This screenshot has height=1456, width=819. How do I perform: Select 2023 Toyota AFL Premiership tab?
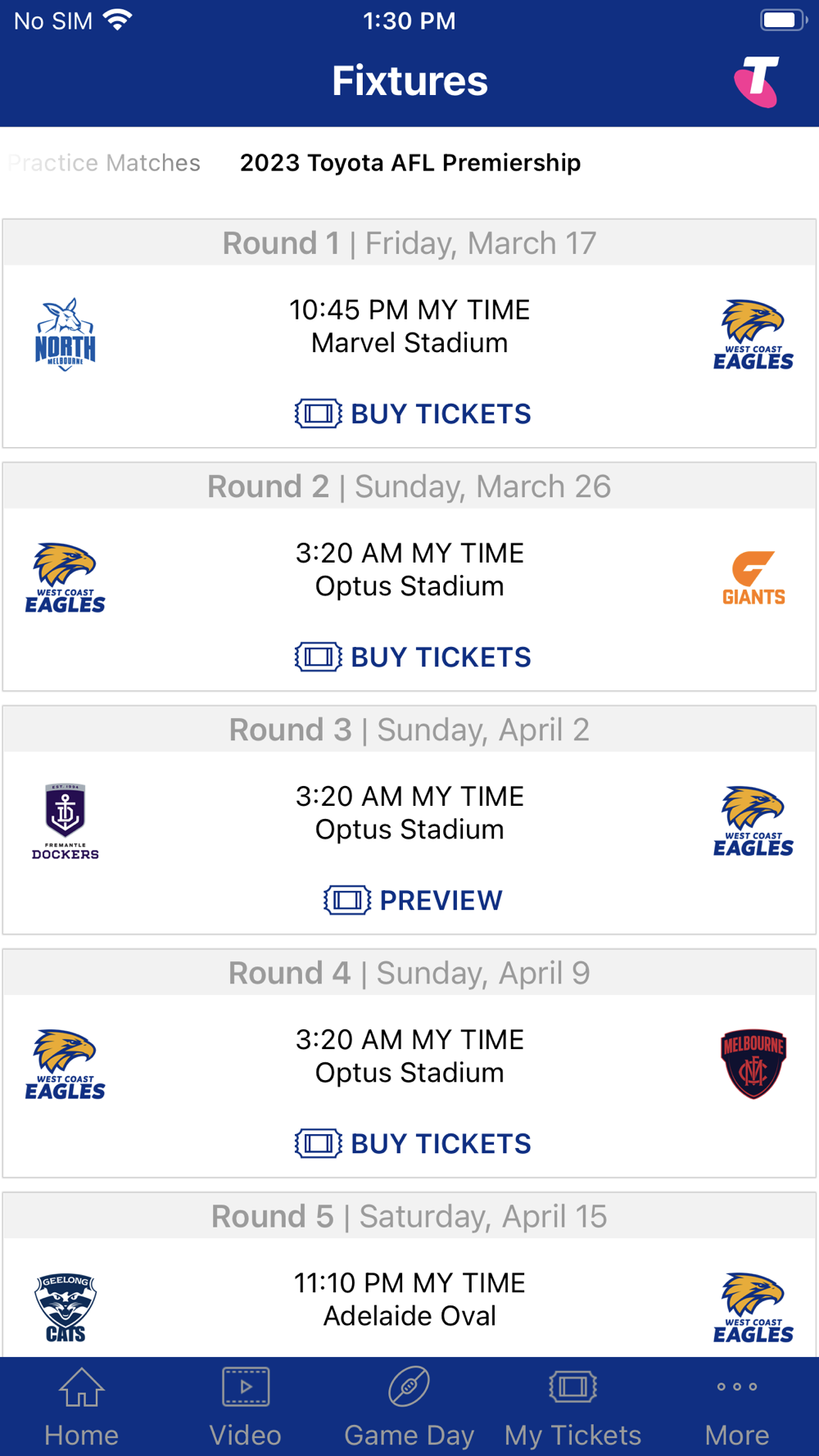[409, 163]
